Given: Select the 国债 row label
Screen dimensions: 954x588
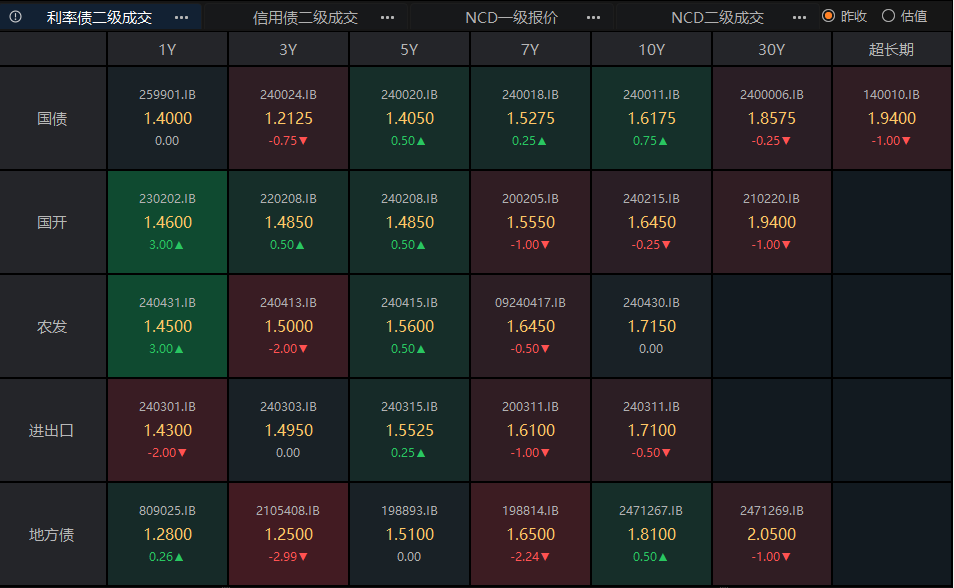Looking at the screenshot, I should click(52, 118).
